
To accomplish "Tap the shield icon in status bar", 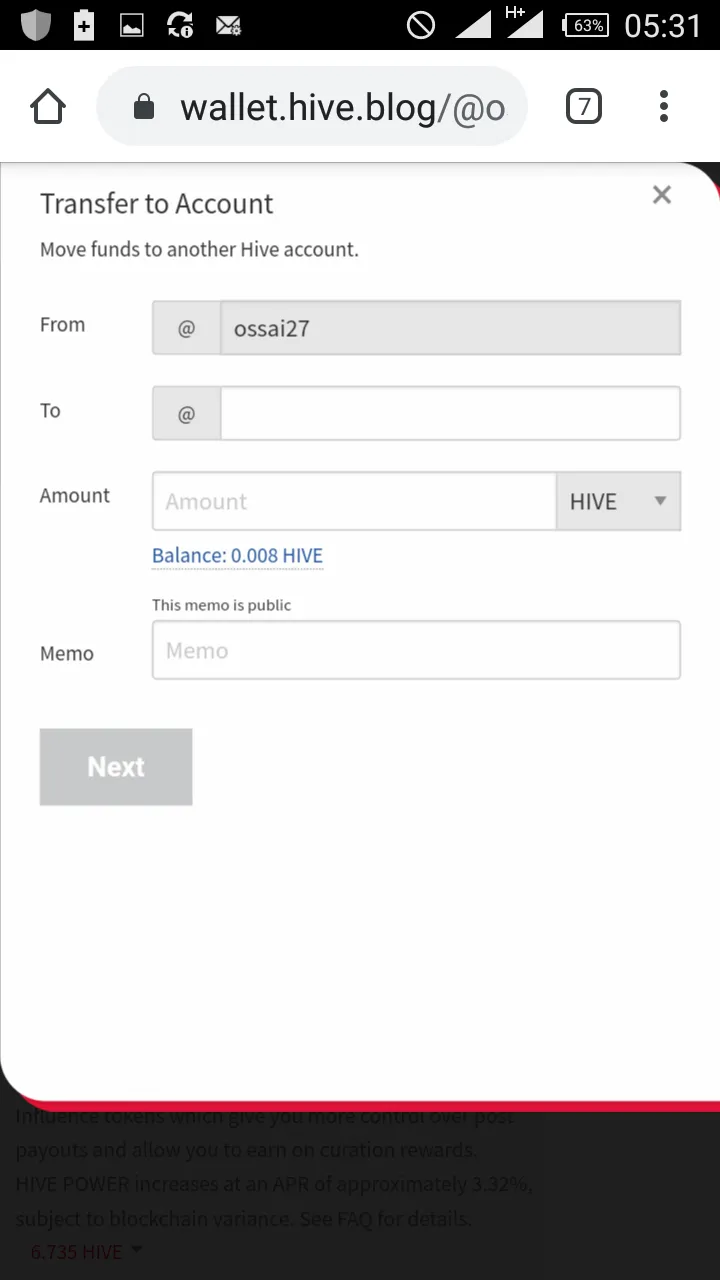I will click(x=36, y=25).
